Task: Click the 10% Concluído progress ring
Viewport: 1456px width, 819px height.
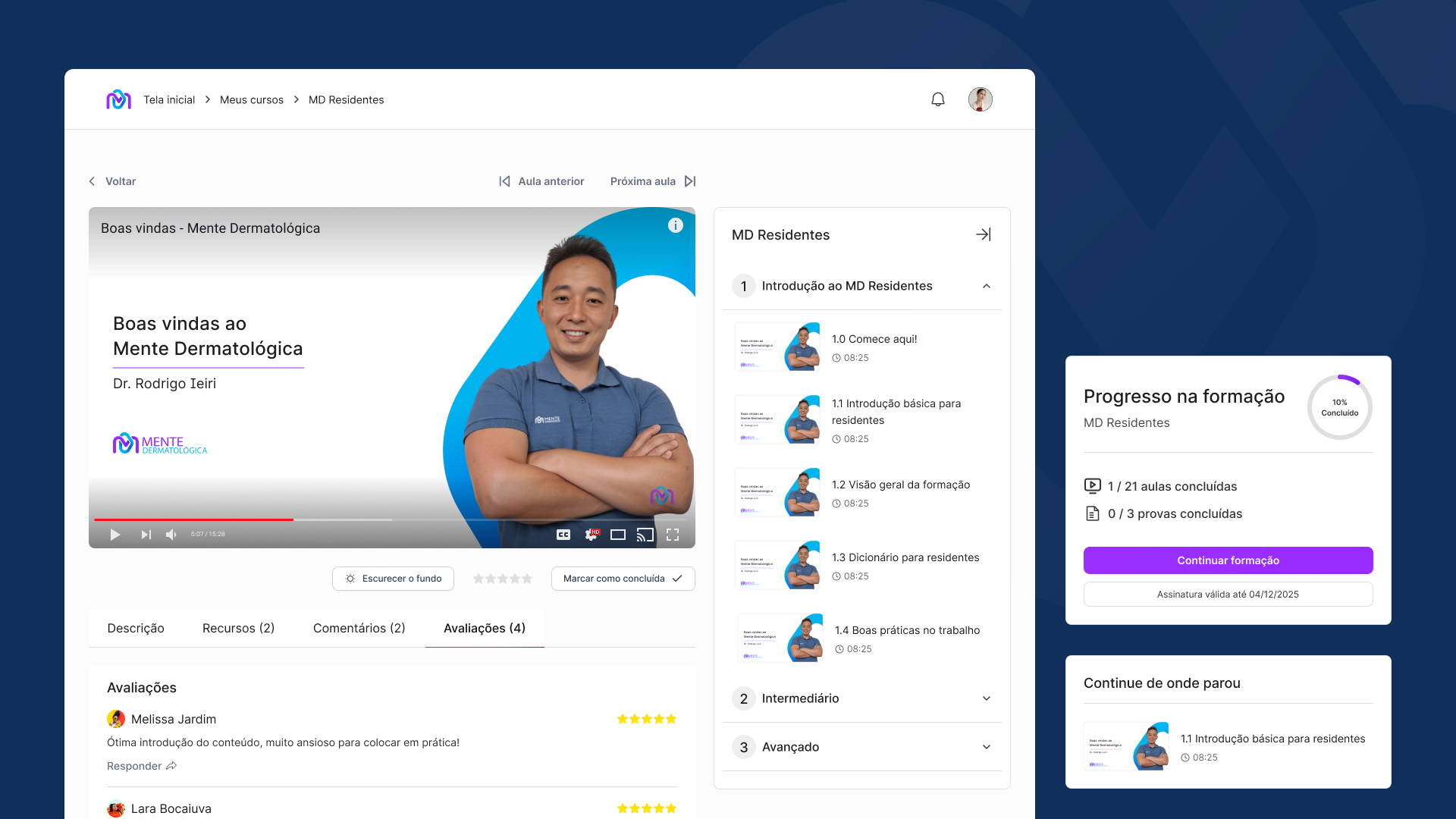Action: 1339,407
